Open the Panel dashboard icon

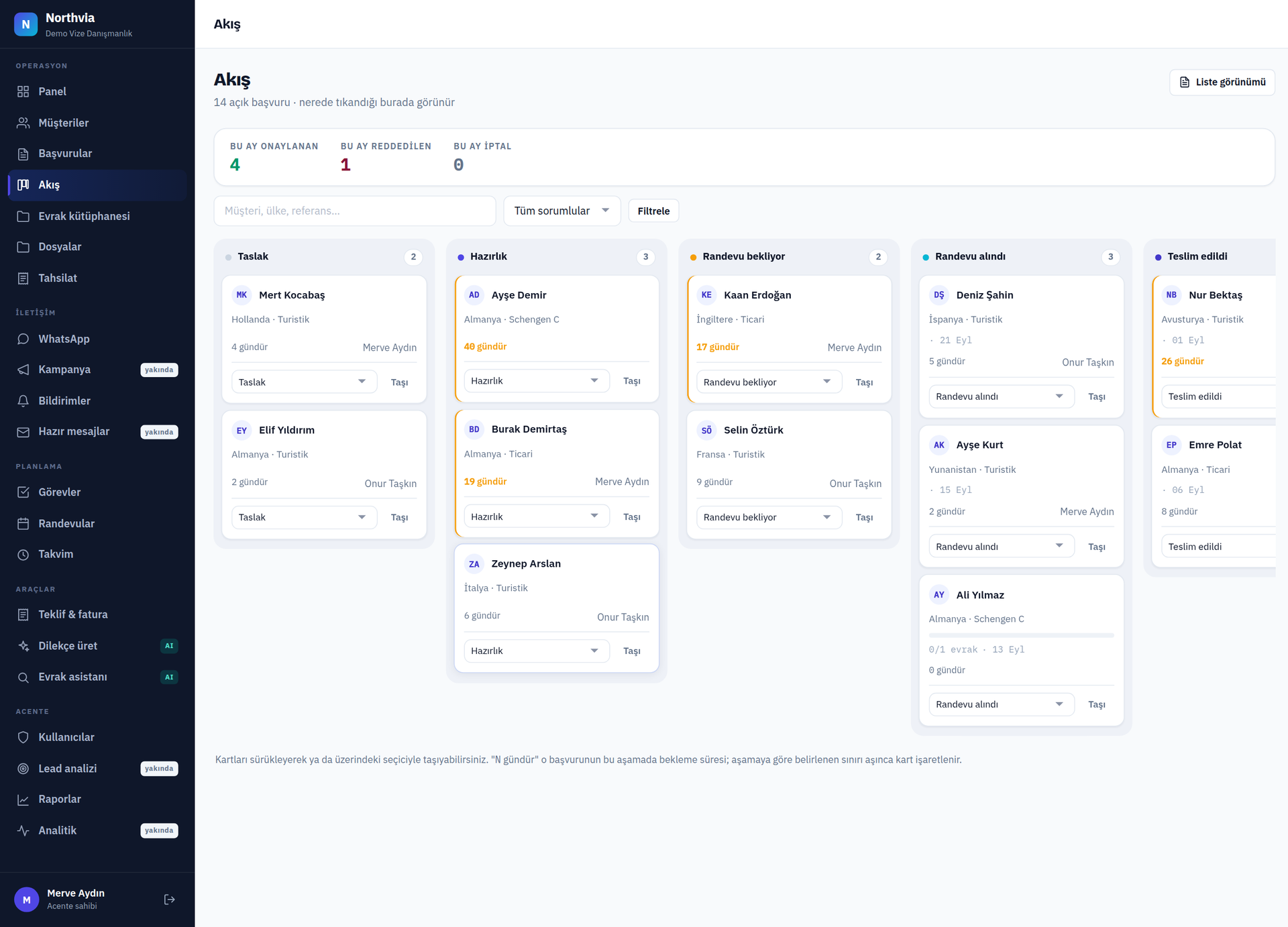click(23, 91)
